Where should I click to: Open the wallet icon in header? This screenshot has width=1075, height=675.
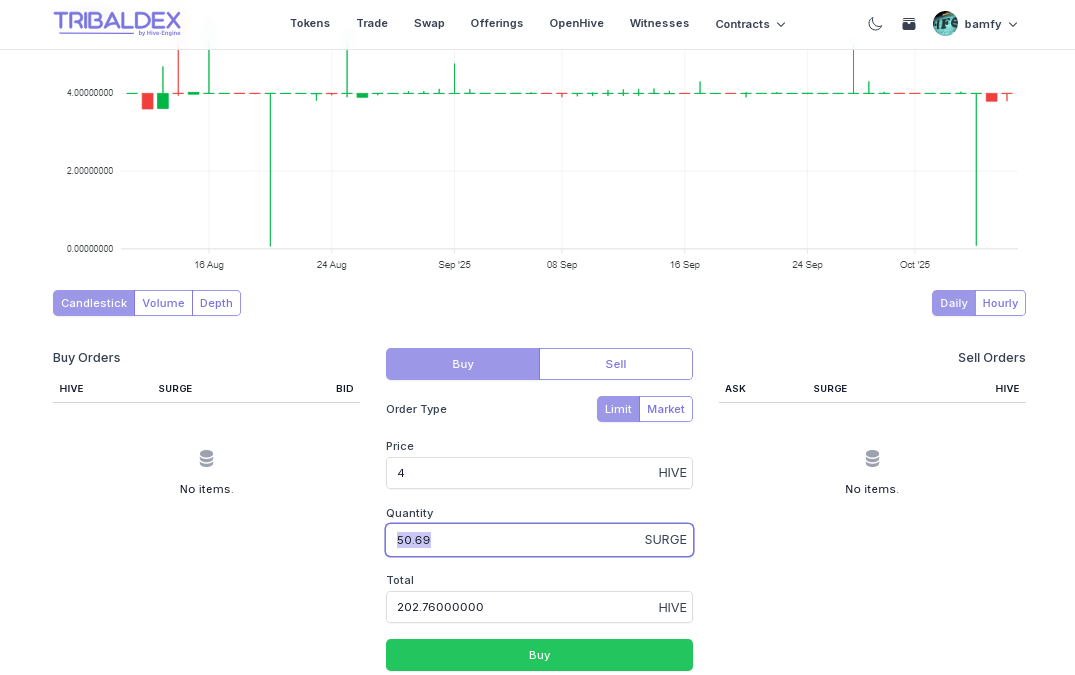click(x=908, y=24)
